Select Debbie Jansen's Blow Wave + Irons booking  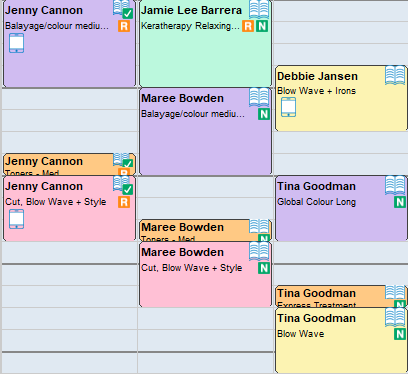pos(341,98)
